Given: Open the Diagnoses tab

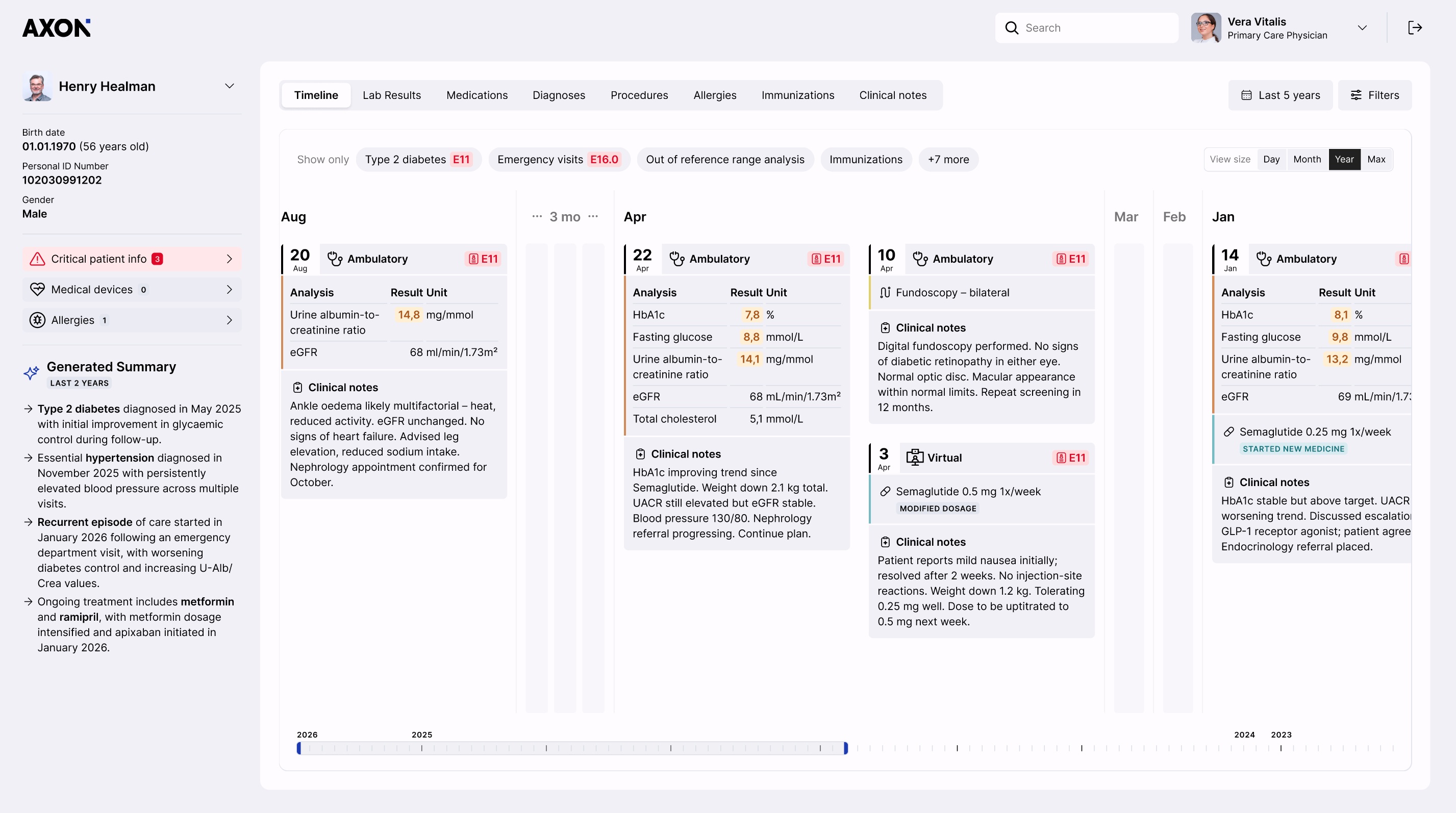Looking at the screenshot, I should coord(559,95).
